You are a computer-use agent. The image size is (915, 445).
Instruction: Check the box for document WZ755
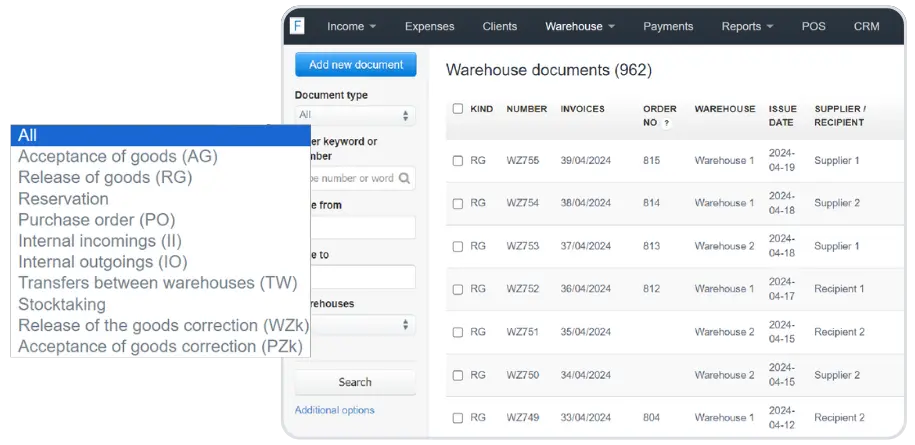coord(458,161)
